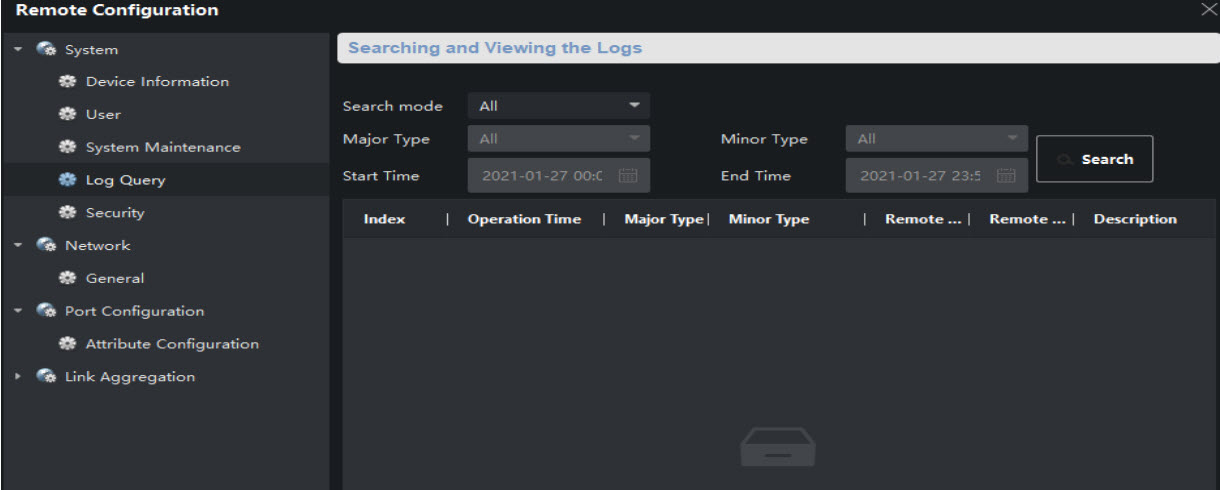Open the Start Time calendar picker icon
The width and height of the screenshot is (1220, 490).
[x=628, y=176]
